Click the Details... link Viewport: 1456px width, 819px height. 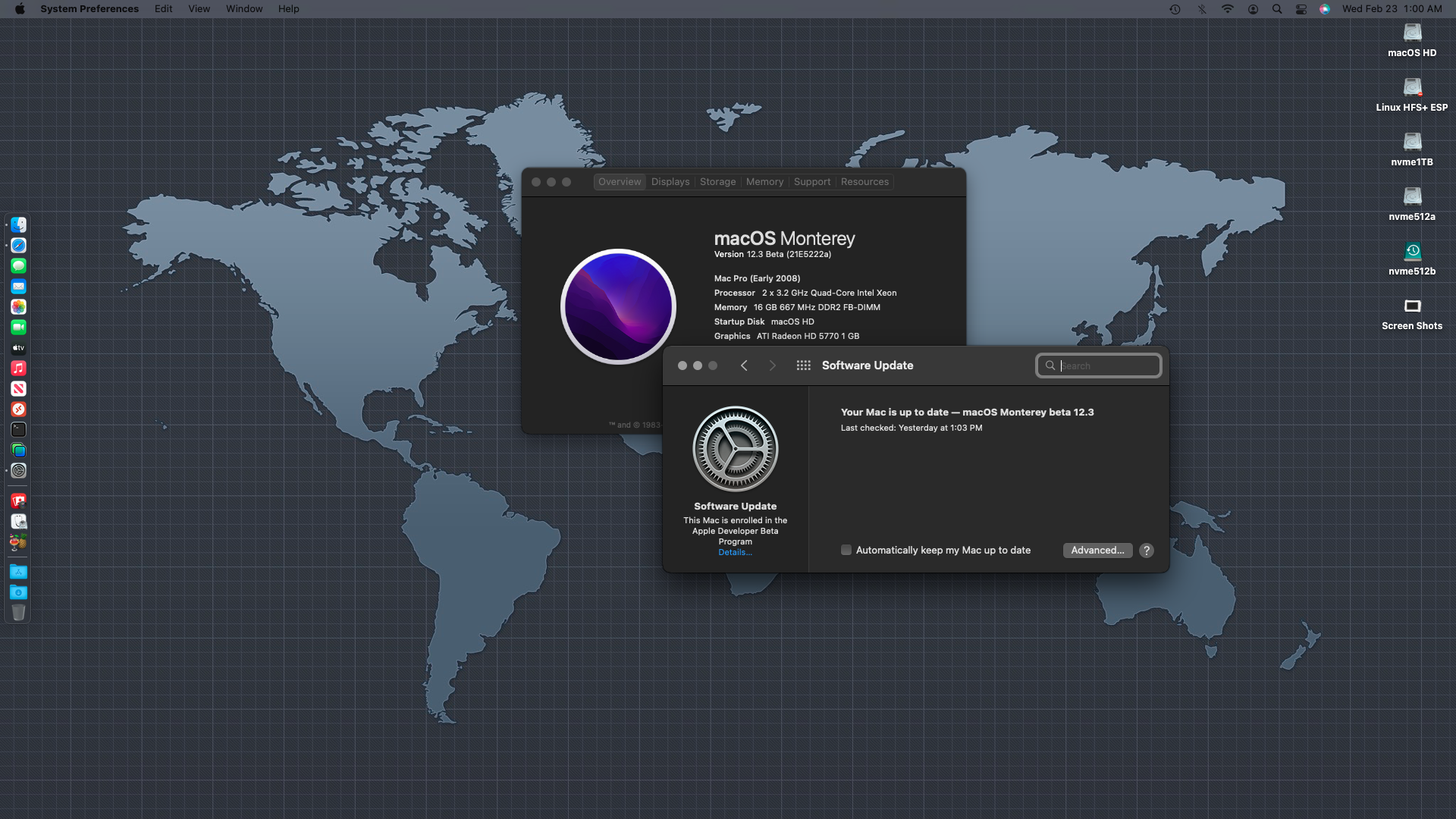[735, 553]
